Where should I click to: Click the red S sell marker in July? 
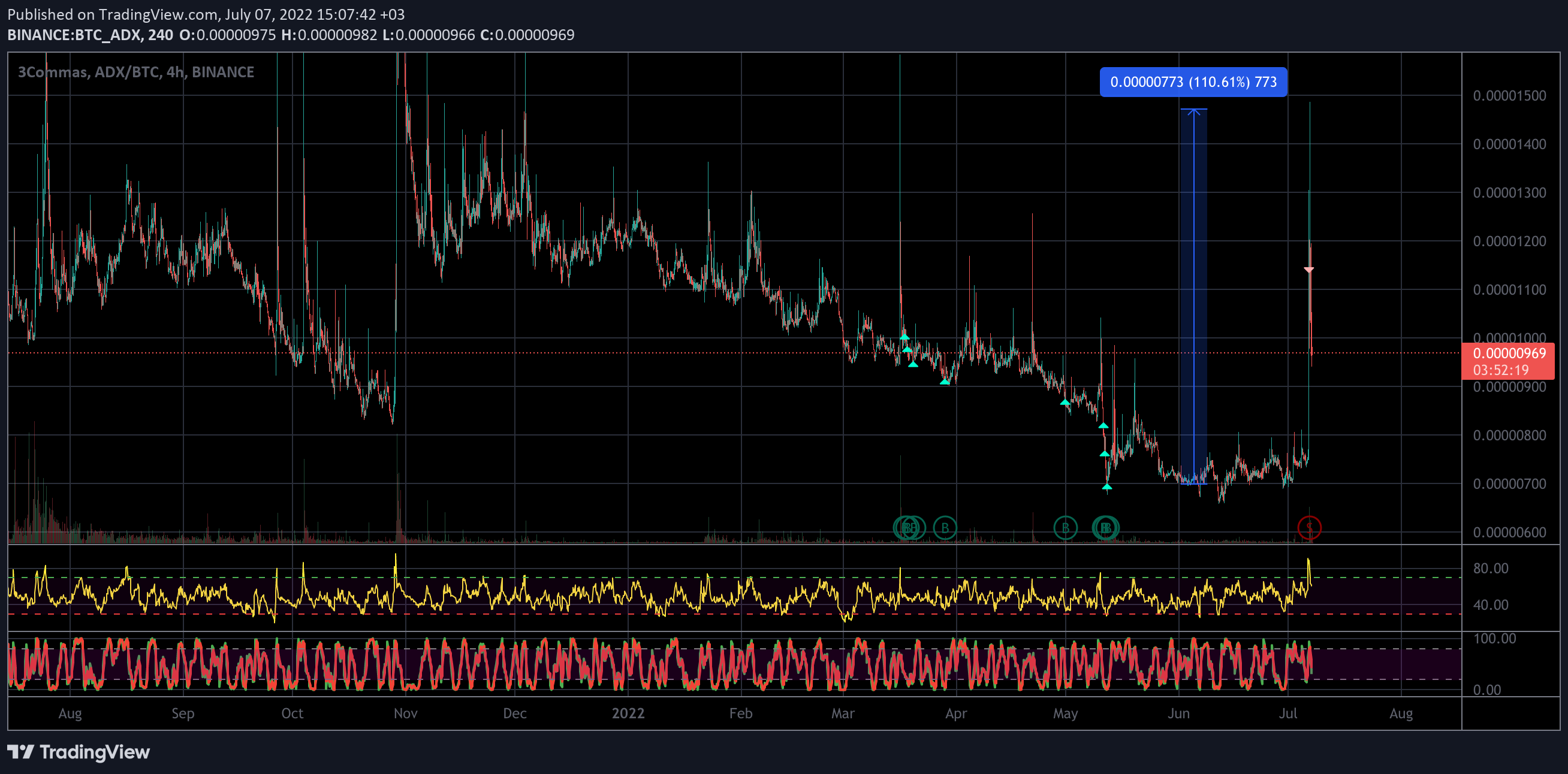pyautogui.click(x=1308, y=528)
